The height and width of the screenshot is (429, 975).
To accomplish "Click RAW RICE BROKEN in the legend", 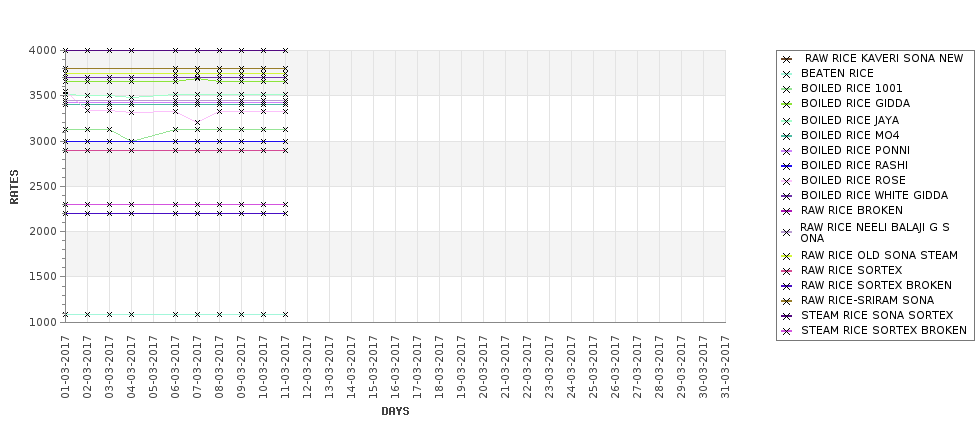I will point(851,210).
